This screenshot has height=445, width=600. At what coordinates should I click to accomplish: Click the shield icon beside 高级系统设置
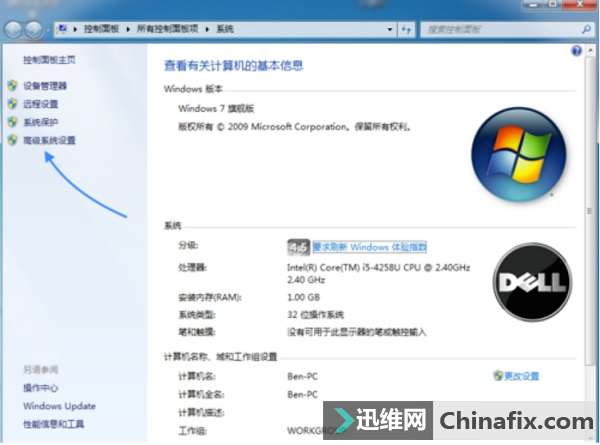pos(12,140)
